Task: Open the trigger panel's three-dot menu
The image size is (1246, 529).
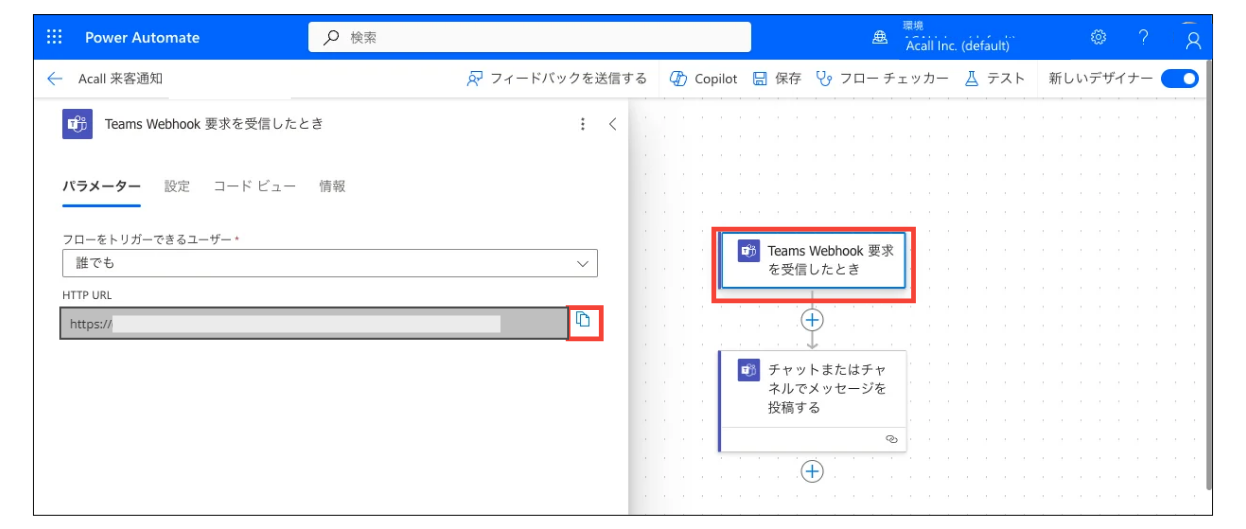Action: coord(583,124)
